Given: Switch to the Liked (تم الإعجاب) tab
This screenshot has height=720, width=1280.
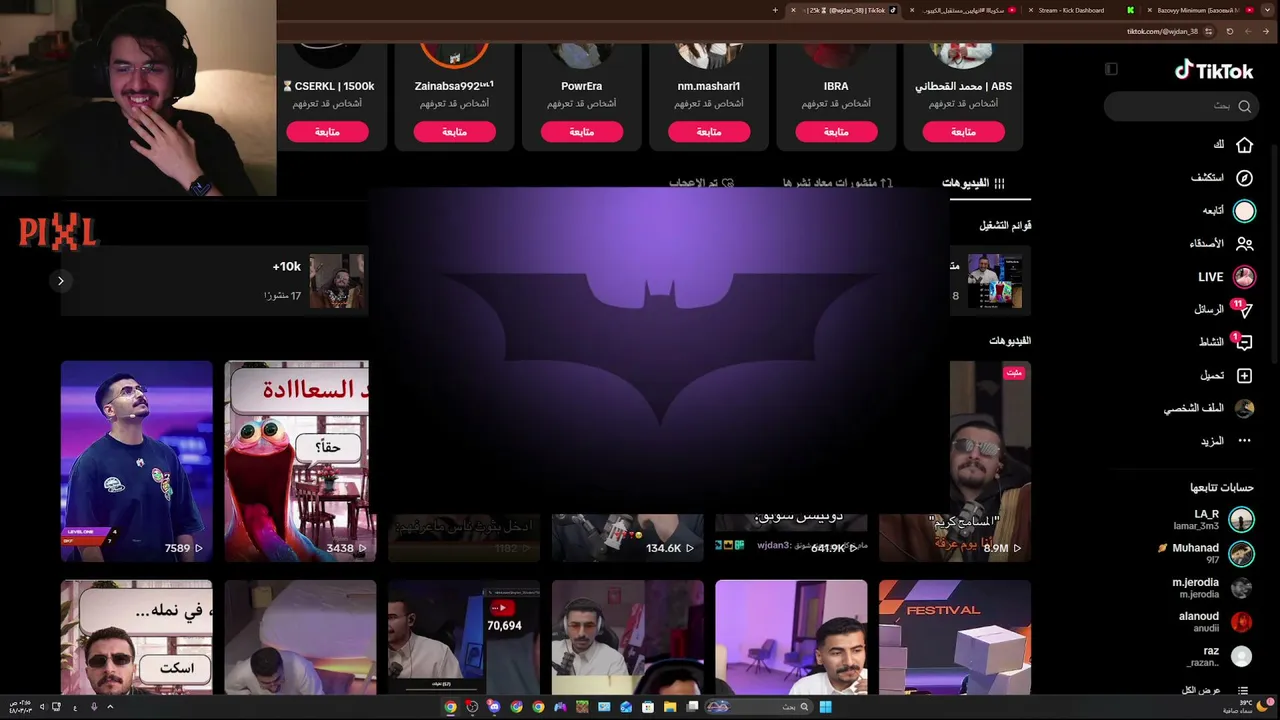Looking at the screenshot, I should point(701,183).
